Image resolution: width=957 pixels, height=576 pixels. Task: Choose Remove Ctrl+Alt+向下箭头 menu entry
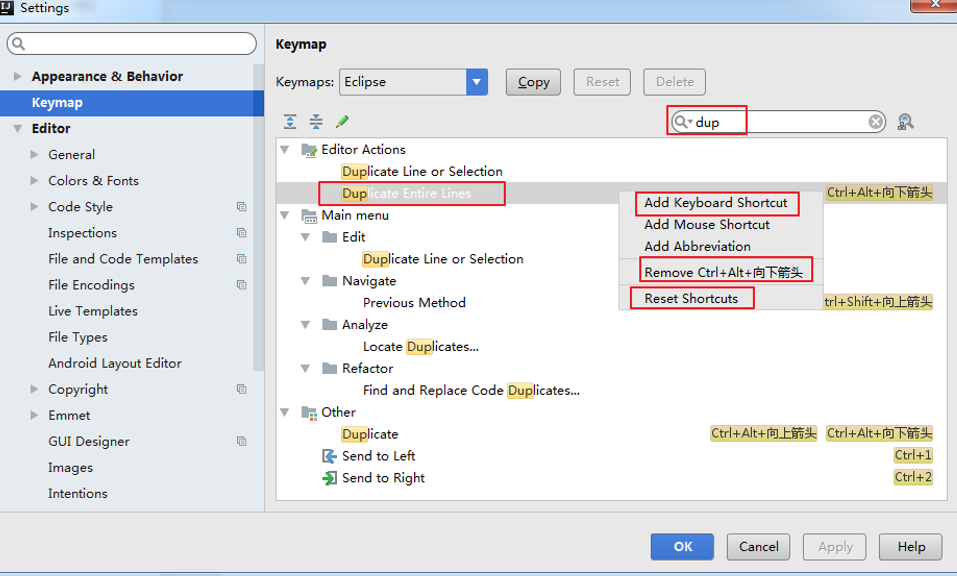723,272
